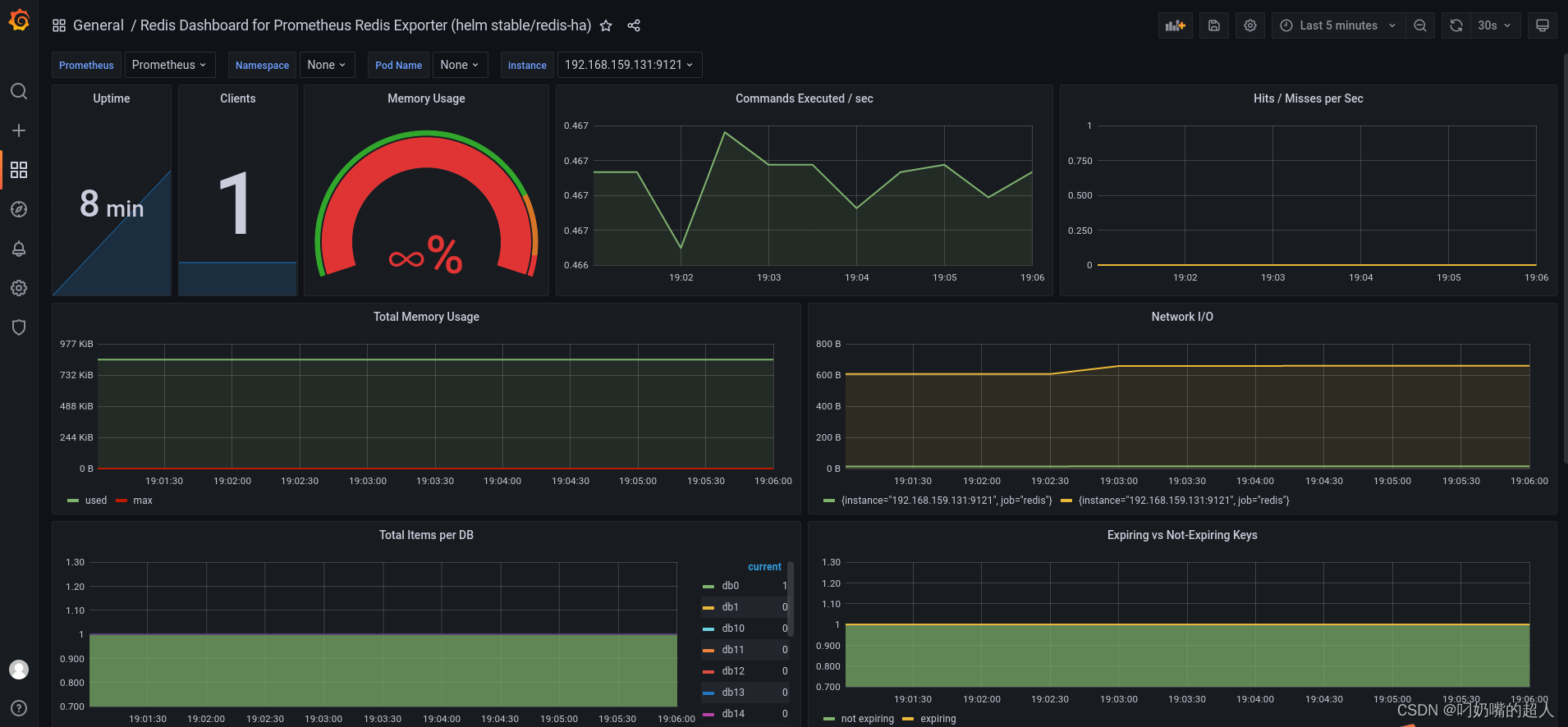The width and height of the screenshot is (1568, 727).
Task: Cycle the view mode monitor icon
Action: pos(1543,25)
